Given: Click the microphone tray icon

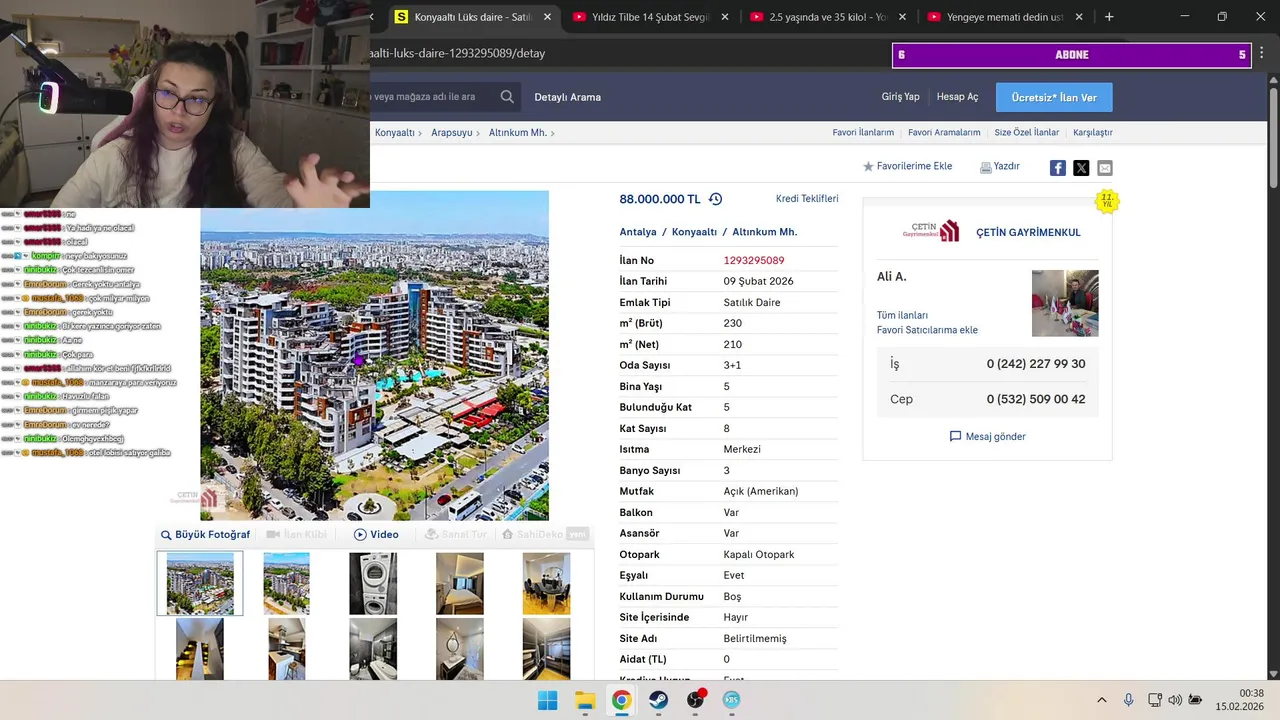Looking at the screenshot, I should [x=1128, y=700].
